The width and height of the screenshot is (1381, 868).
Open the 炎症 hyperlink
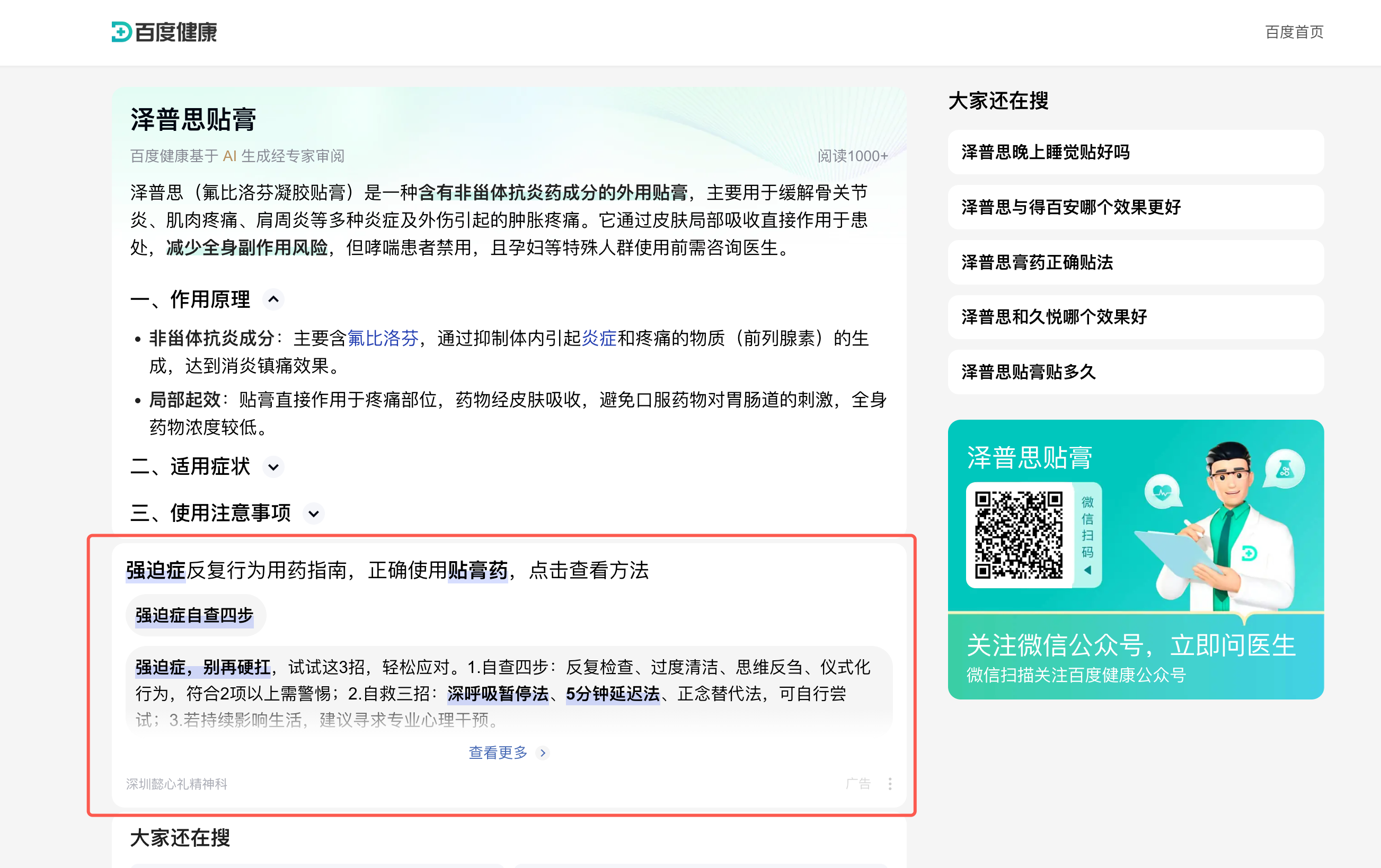point(599,338)
